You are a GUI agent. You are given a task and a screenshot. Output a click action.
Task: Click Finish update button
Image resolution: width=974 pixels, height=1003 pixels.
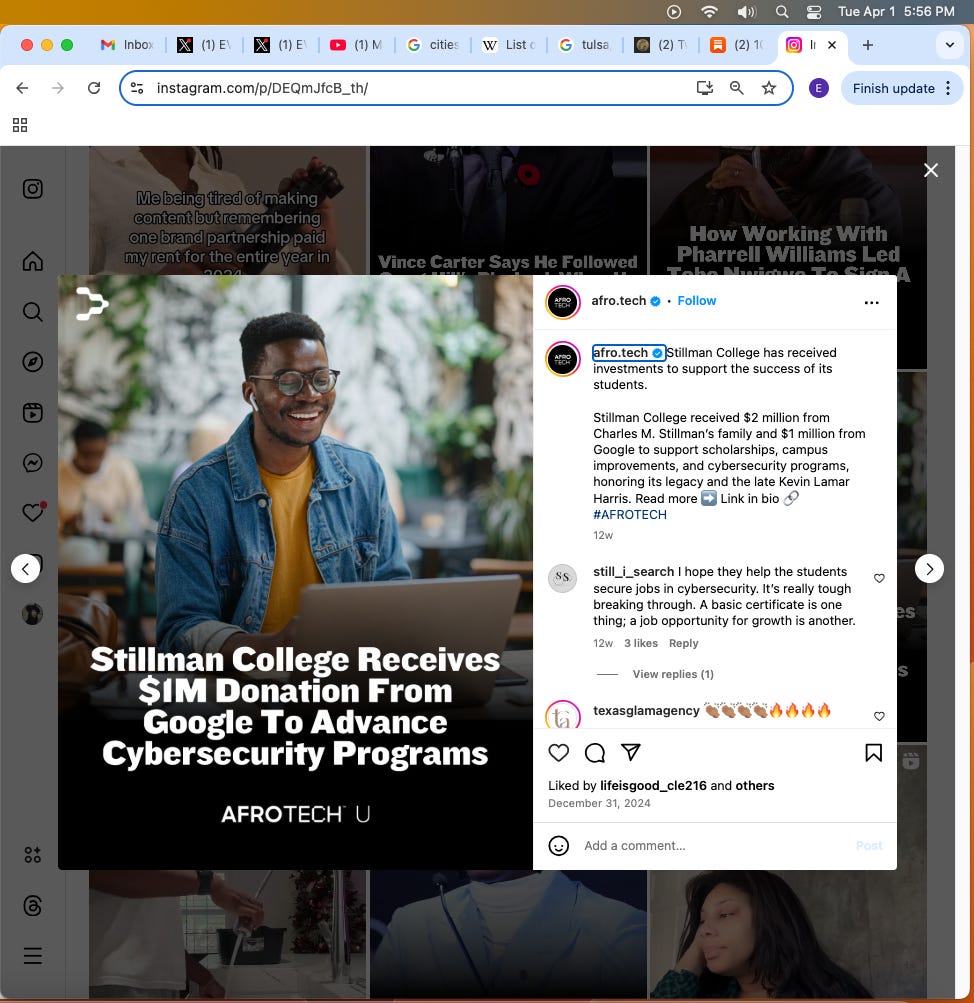893,88
